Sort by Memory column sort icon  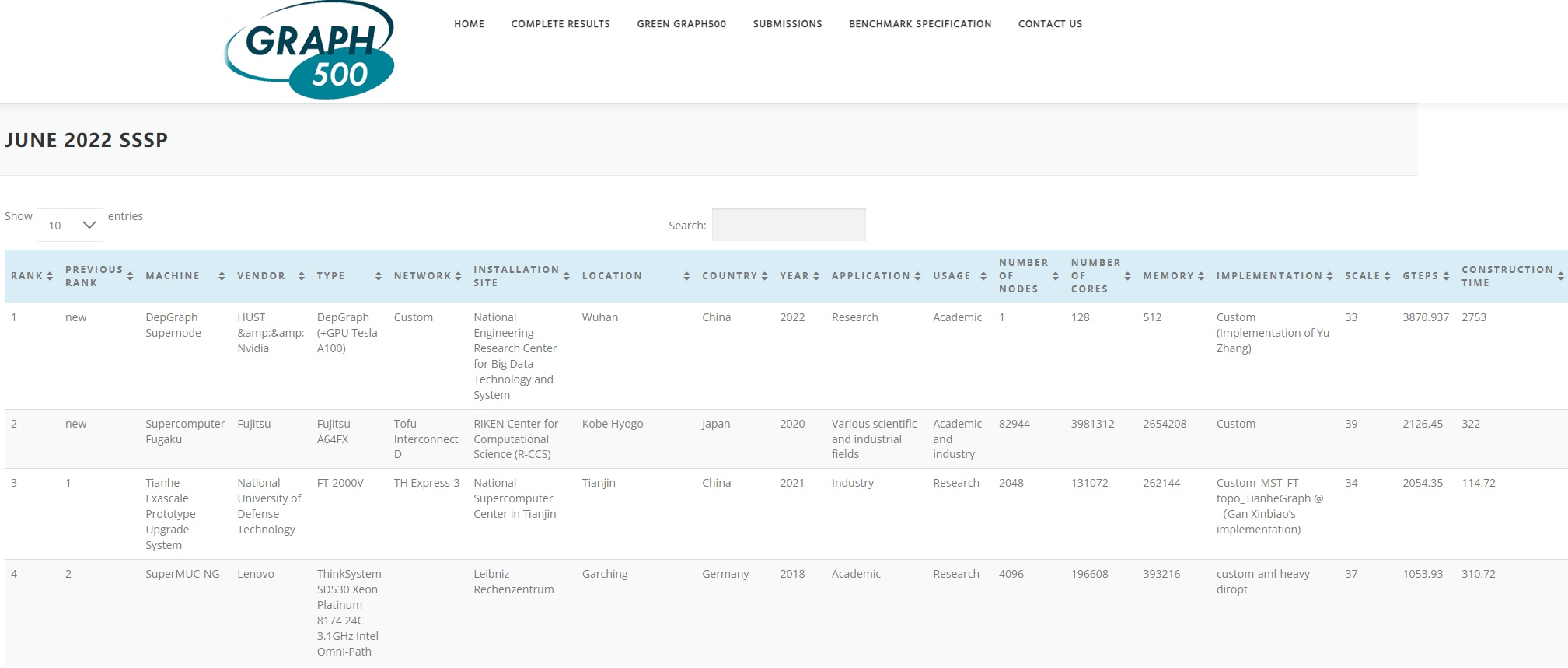click(1201, 276)
